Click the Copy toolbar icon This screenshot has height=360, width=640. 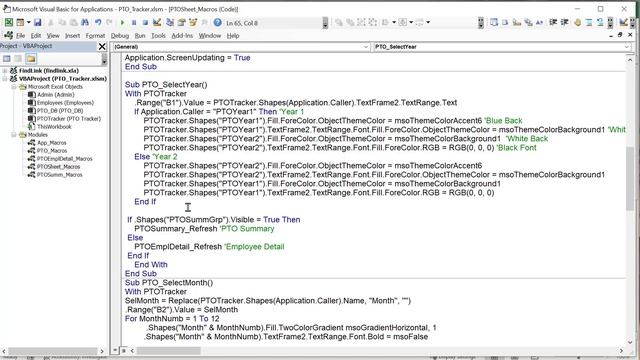(62, 22)
